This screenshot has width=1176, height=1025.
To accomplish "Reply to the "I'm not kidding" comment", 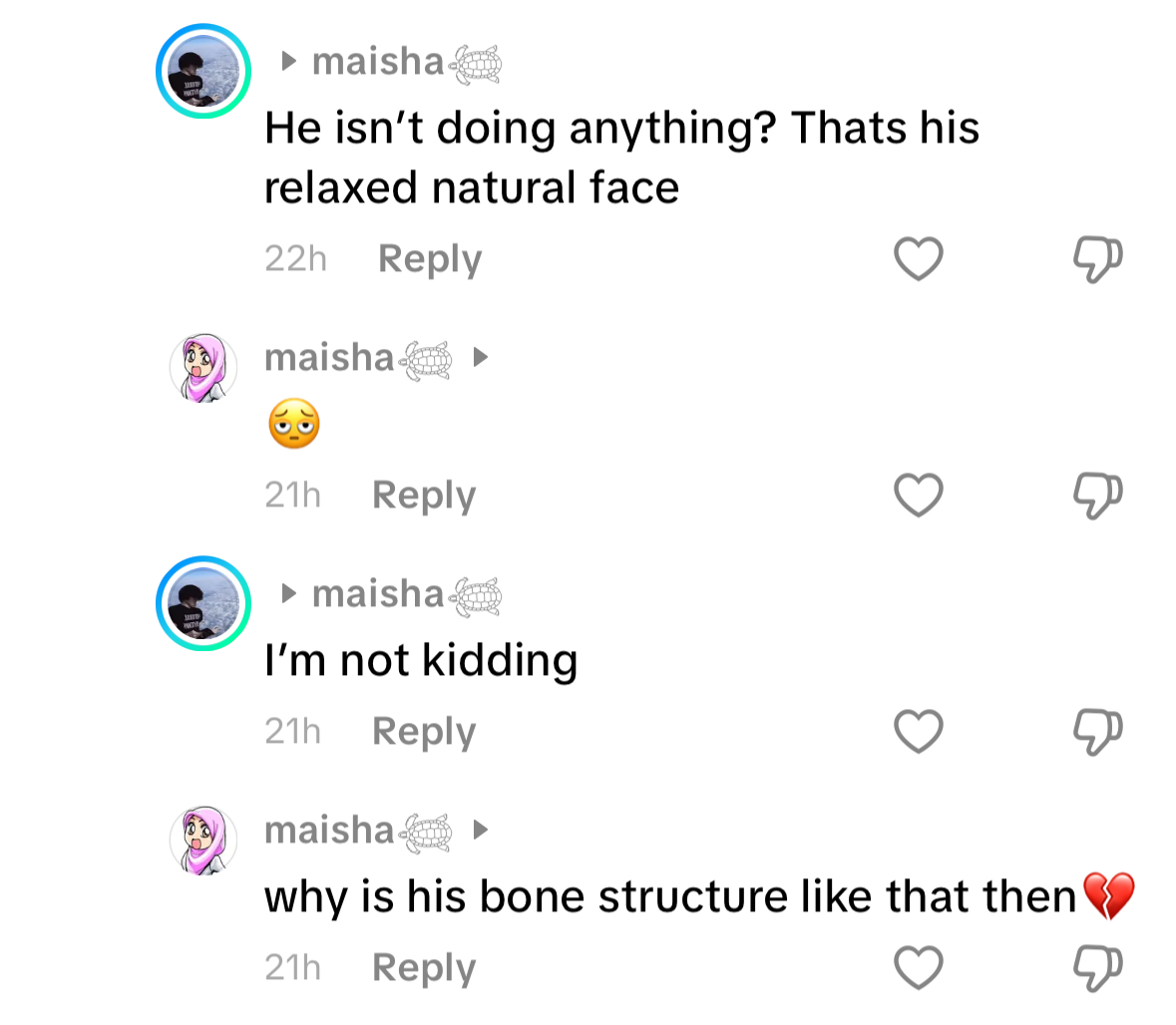I will click(424, 732).
